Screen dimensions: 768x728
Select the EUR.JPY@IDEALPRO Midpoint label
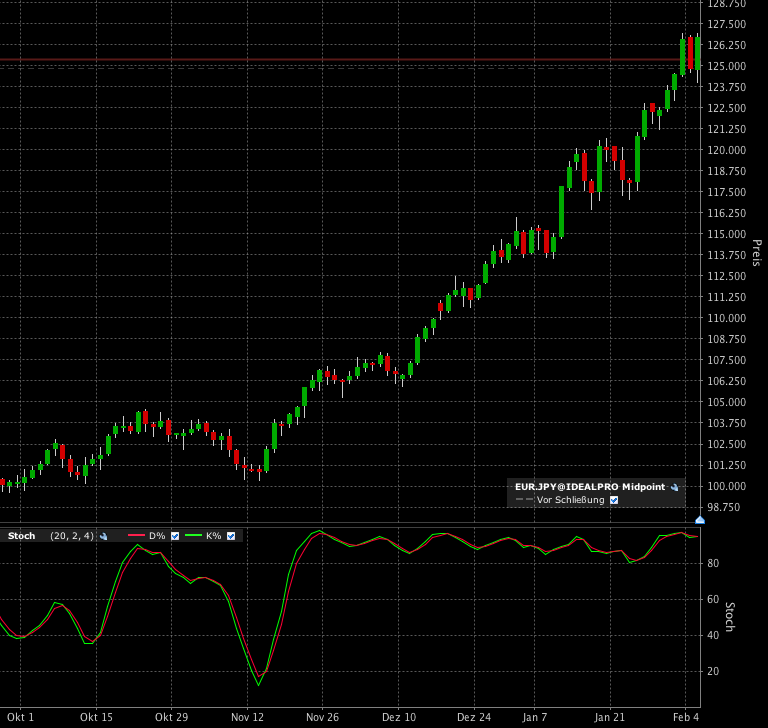click(x=590, y=487)
